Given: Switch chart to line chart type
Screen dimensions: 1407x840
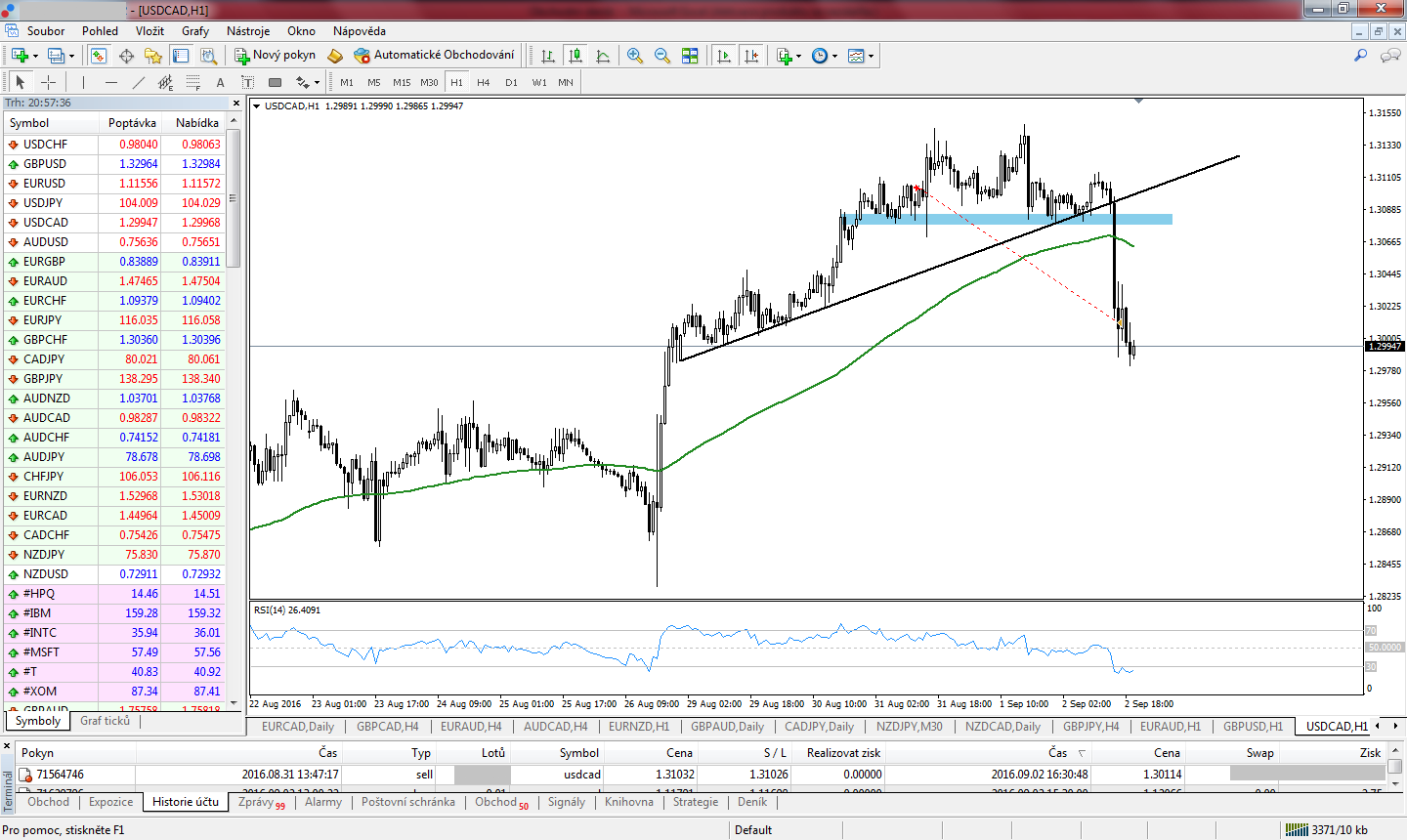Looking at the screenshot, I should (603, 56).
